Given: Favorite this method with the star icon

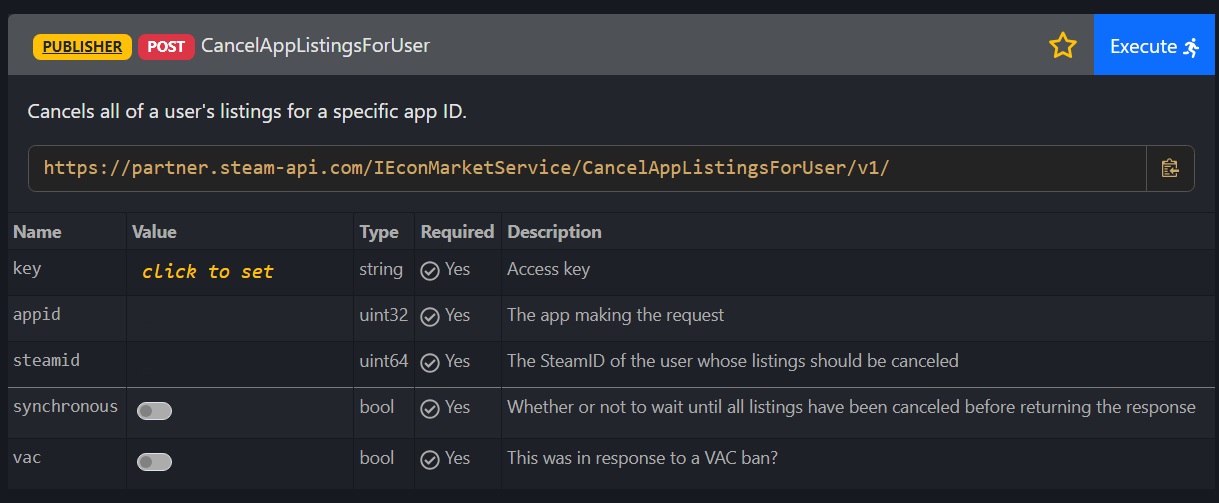Looking at the screenshot, I should (1062, 45).
